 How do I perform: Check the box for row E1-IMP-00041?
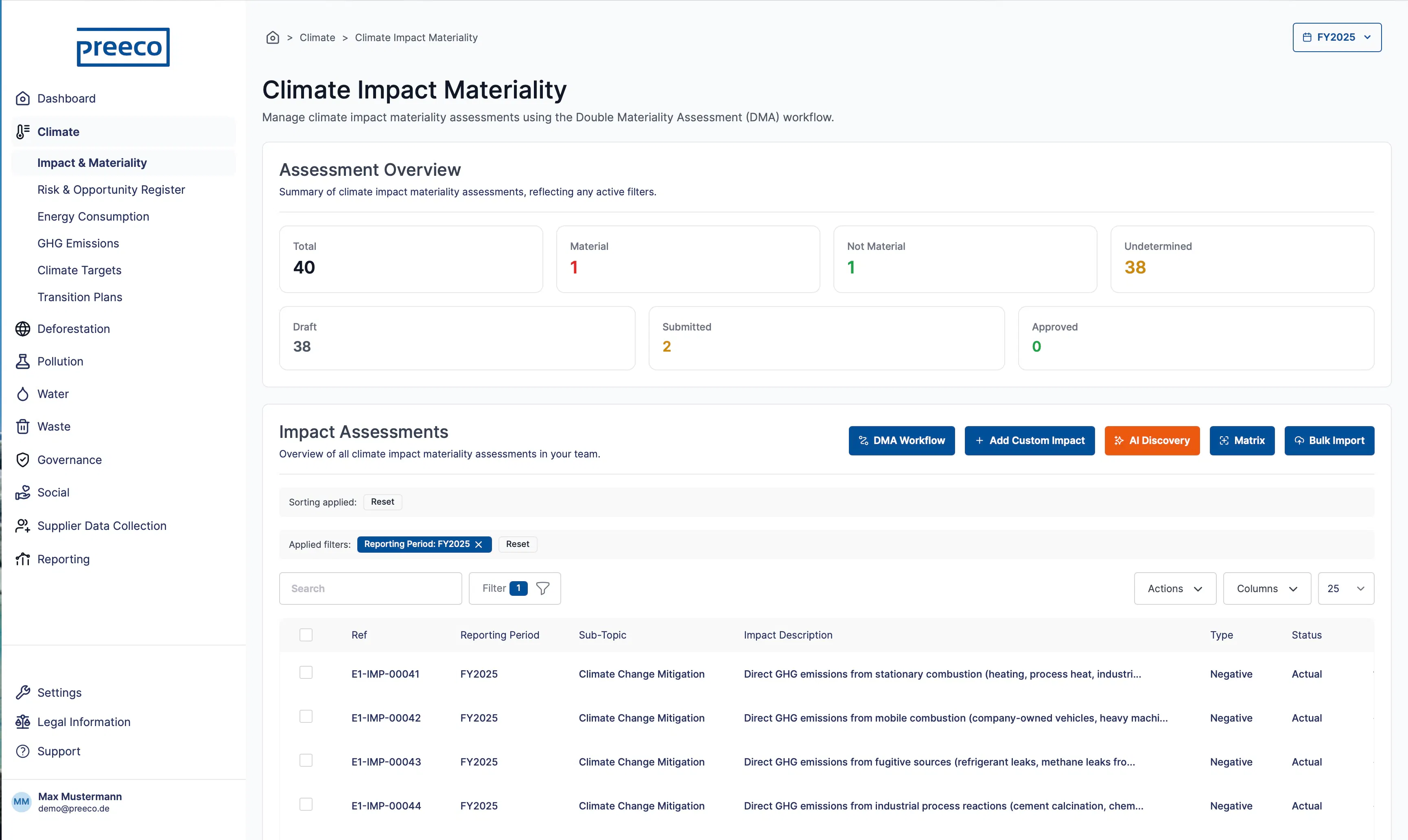pyautogui.click(x=306, y=672)
